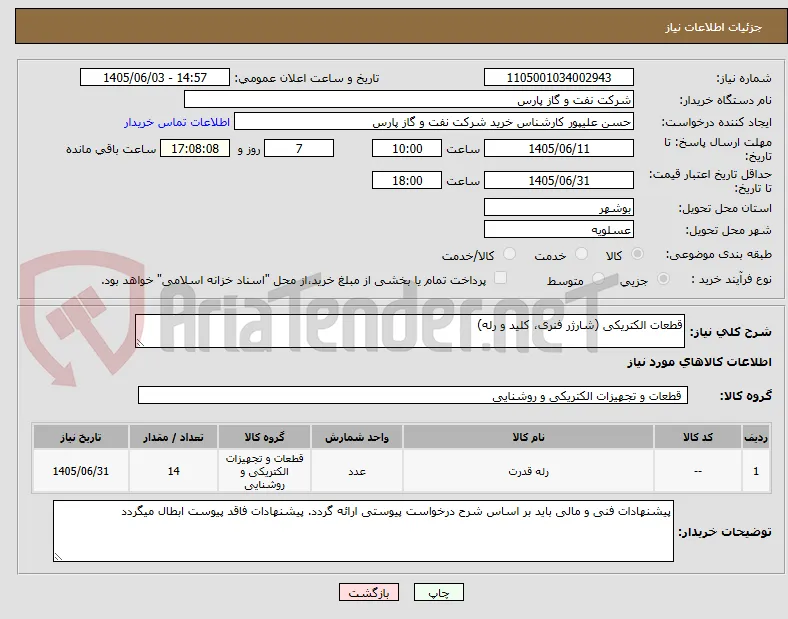This screenshot has width=788, height=619.
Task: Click the price validity date 1405/06/31 field
Action: point(558,180)
